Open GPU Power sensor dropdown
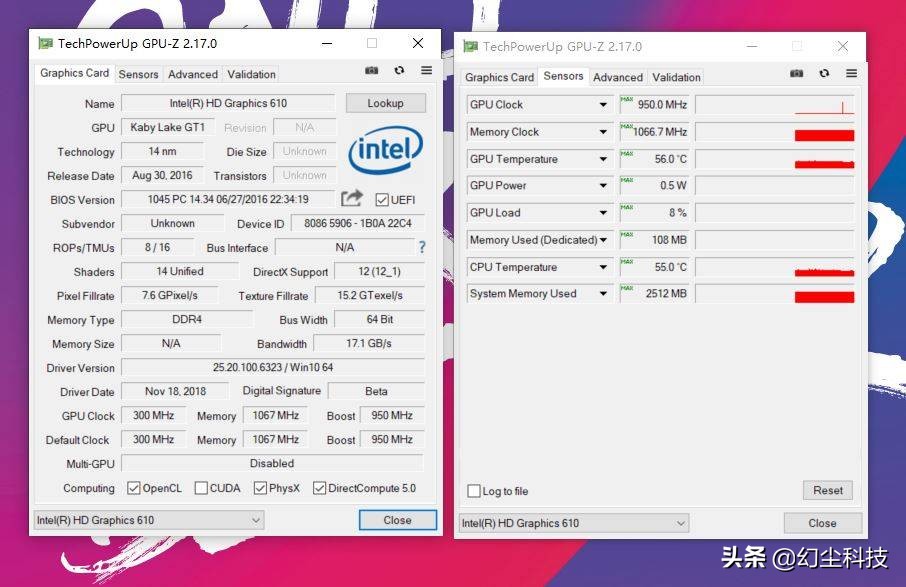This screenshot has width=906, height=587. (603, 186)
